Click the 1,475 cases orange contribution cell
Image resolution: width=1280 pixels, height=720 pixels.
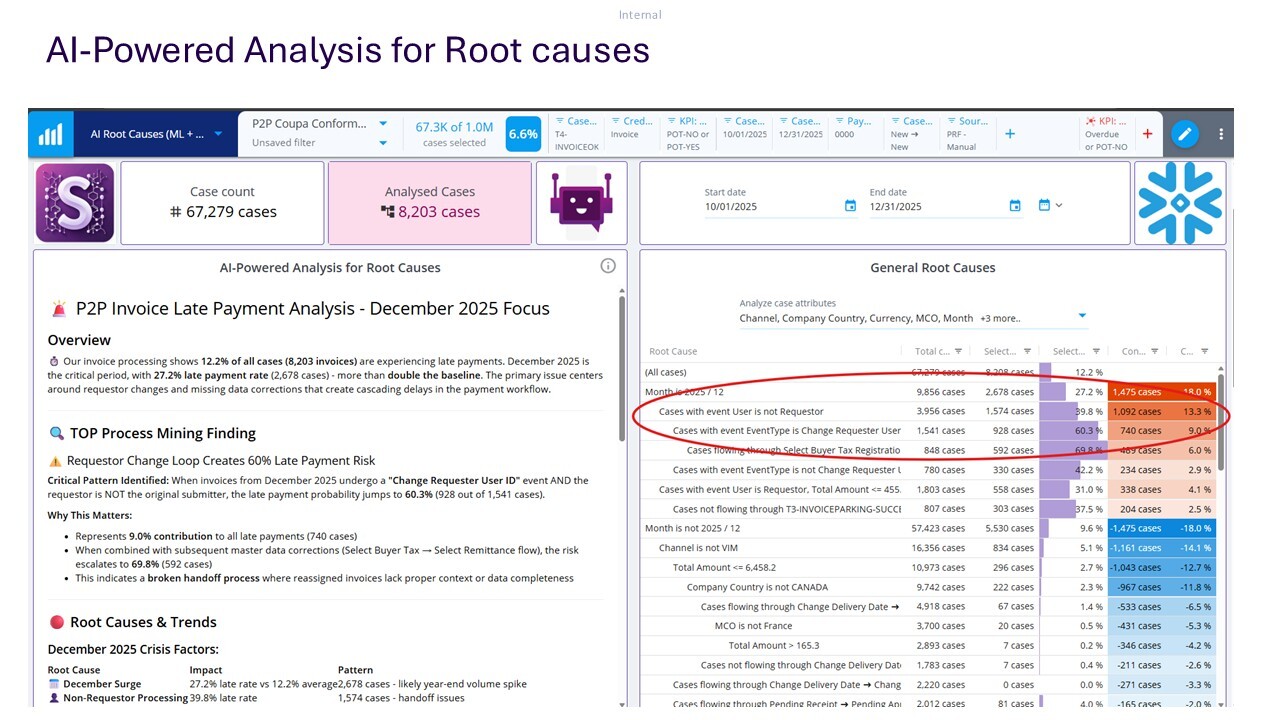pyautogui.click(x=1137, y=392)
